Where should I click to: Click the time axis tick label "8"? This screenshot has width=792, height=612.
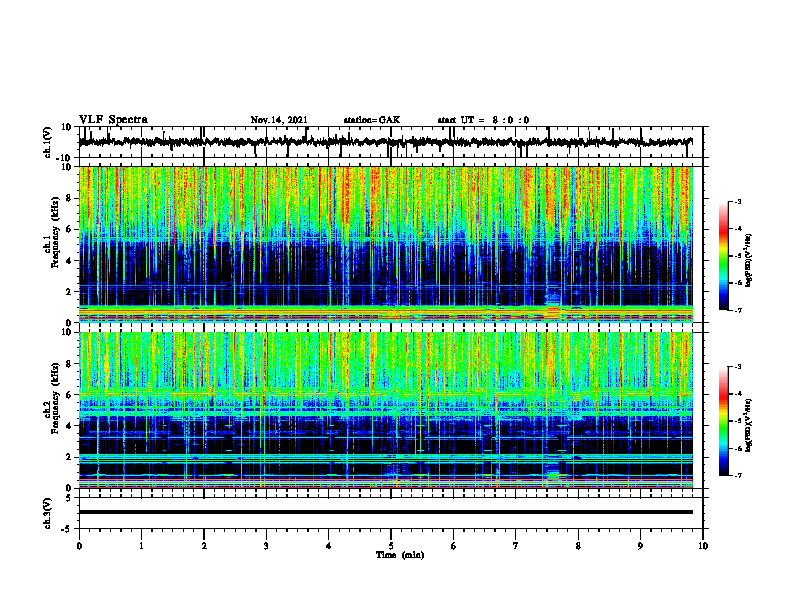click(x=578, y=546)
